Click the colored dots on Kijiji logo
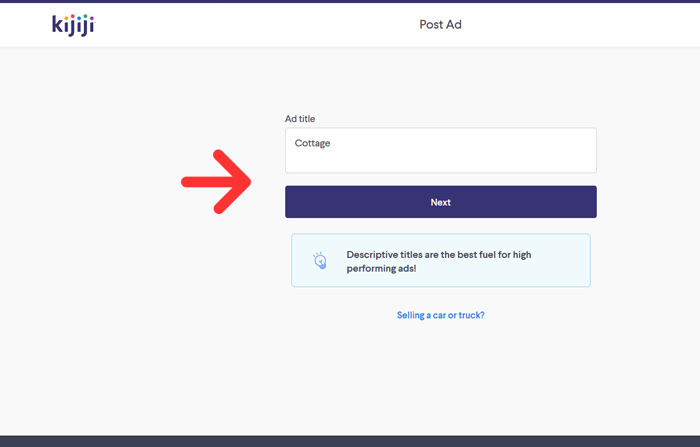Viewport: 700px width, 447px height. (79, 18)
